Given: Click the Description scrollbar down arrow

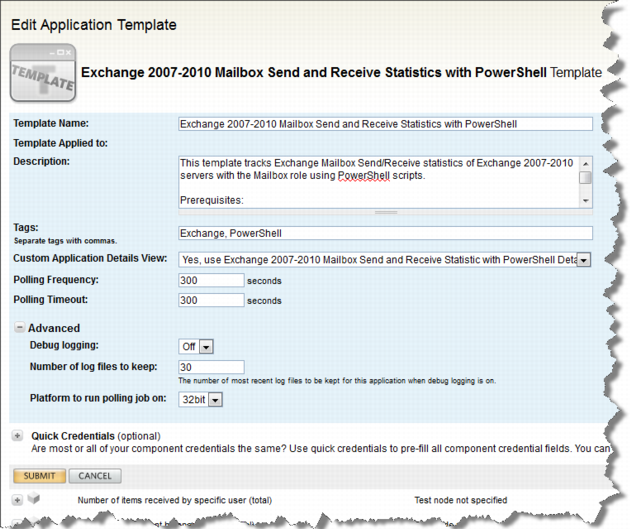Looking at the screenshot, I should [585, 201].
